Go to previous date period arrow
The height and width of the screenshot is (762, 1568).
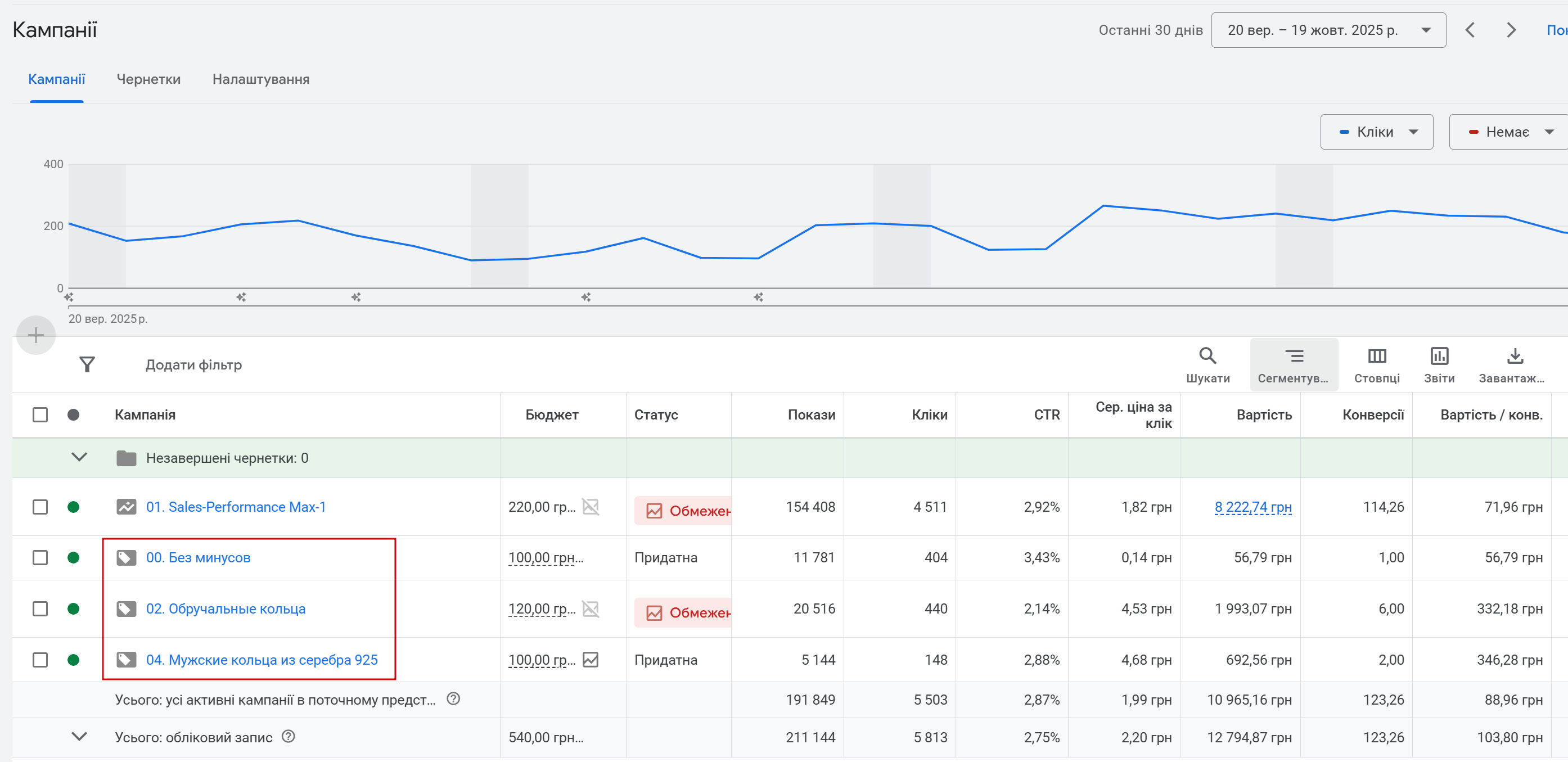click(1470, 30)
